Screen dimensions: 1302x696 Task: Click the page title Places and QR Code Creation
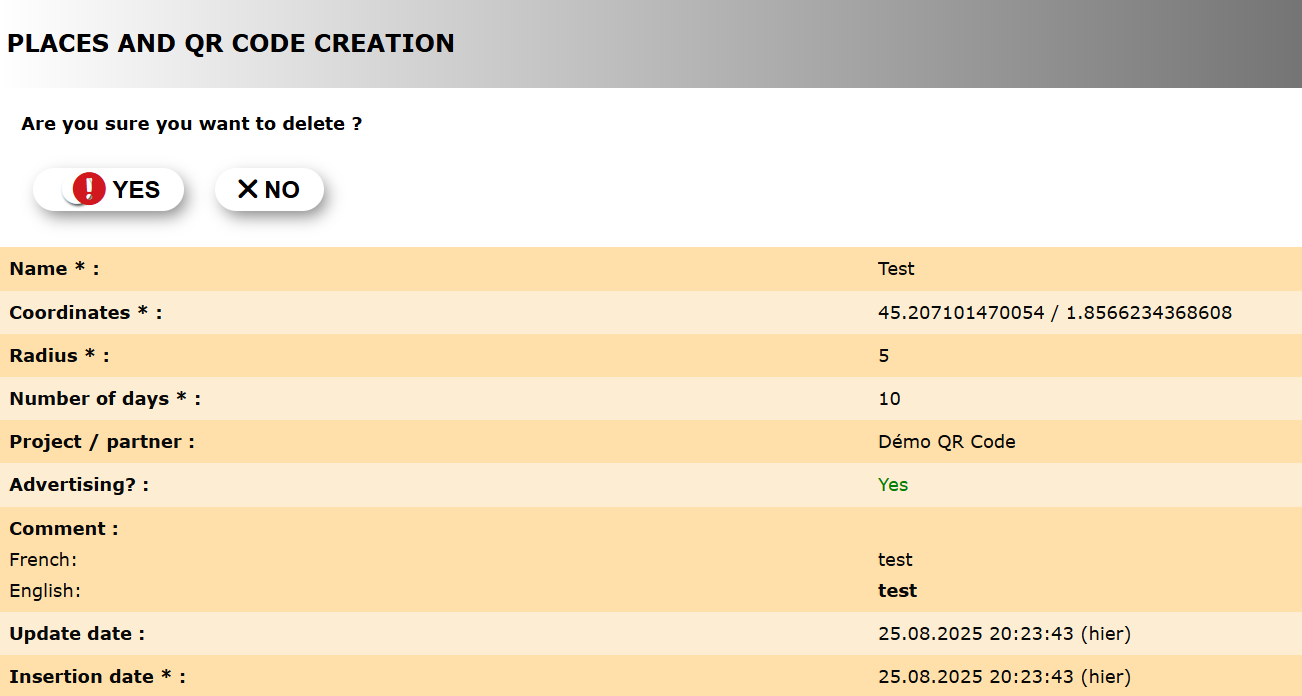coord(231,44)
